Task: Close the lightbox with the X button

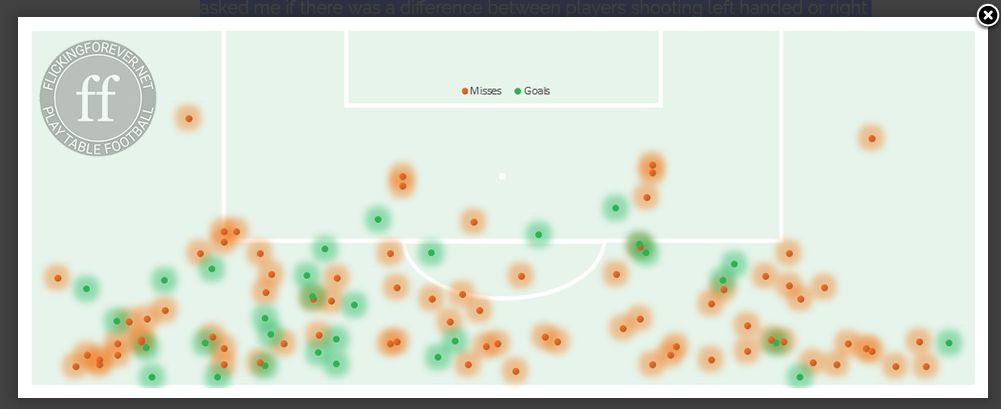Action: [987, 15]
